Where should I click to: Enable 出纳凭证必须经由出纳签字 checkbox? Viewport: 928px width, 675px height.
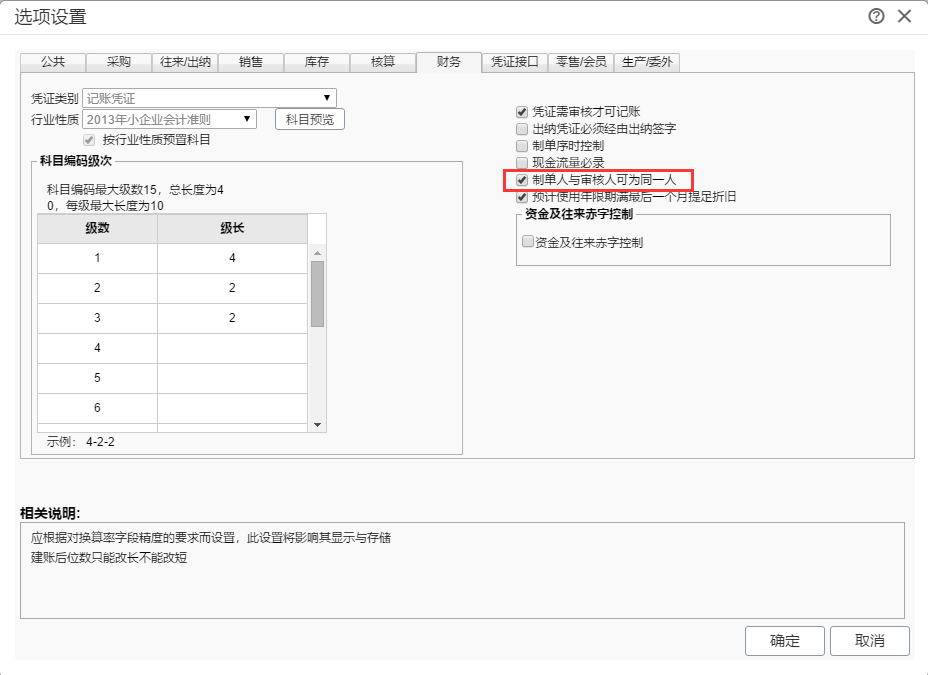coord(522,129)
